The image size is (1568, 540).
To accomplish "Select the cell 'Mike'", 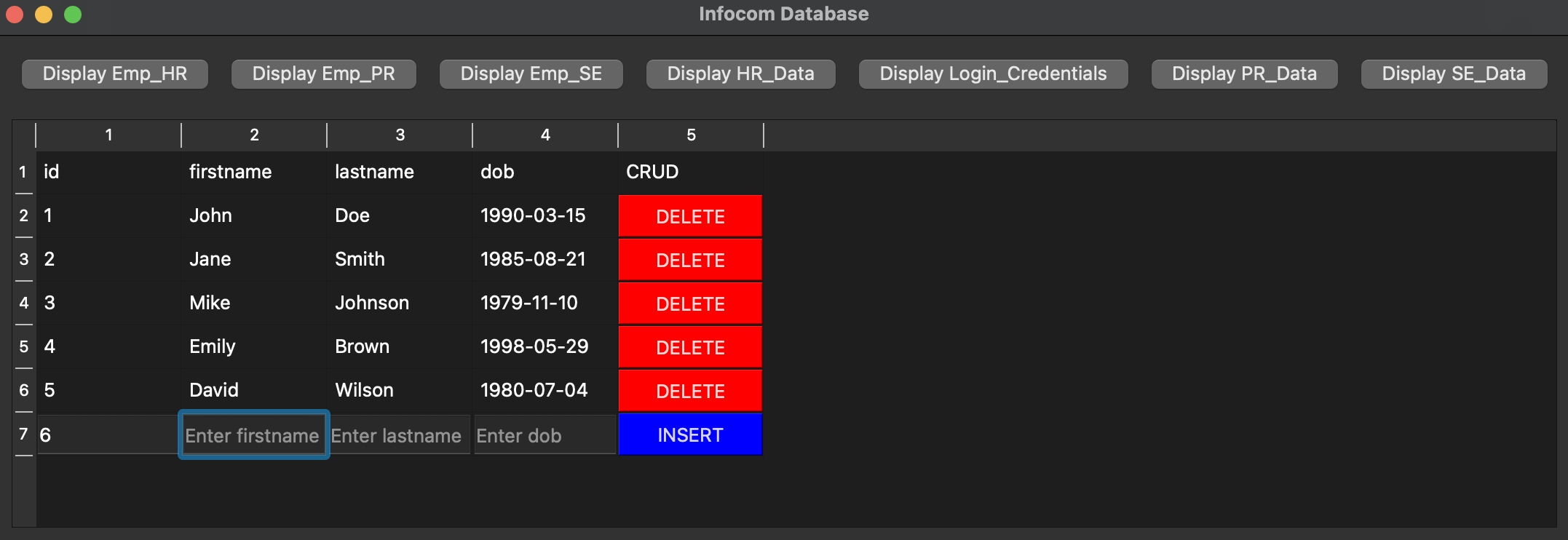I will click(x=254, y=303).
